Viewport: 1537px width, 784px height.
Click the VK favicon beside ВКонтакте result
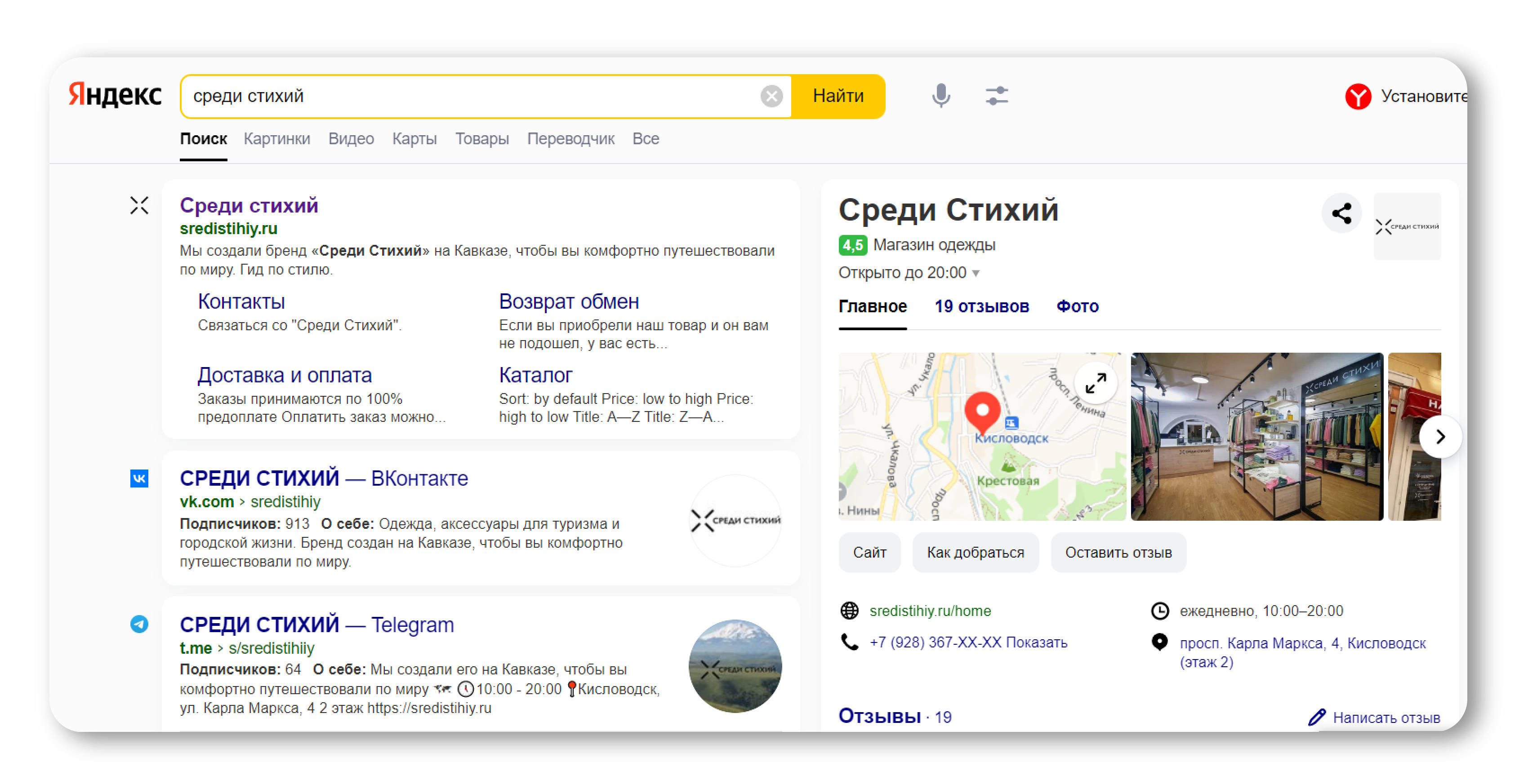click(139, 478)
